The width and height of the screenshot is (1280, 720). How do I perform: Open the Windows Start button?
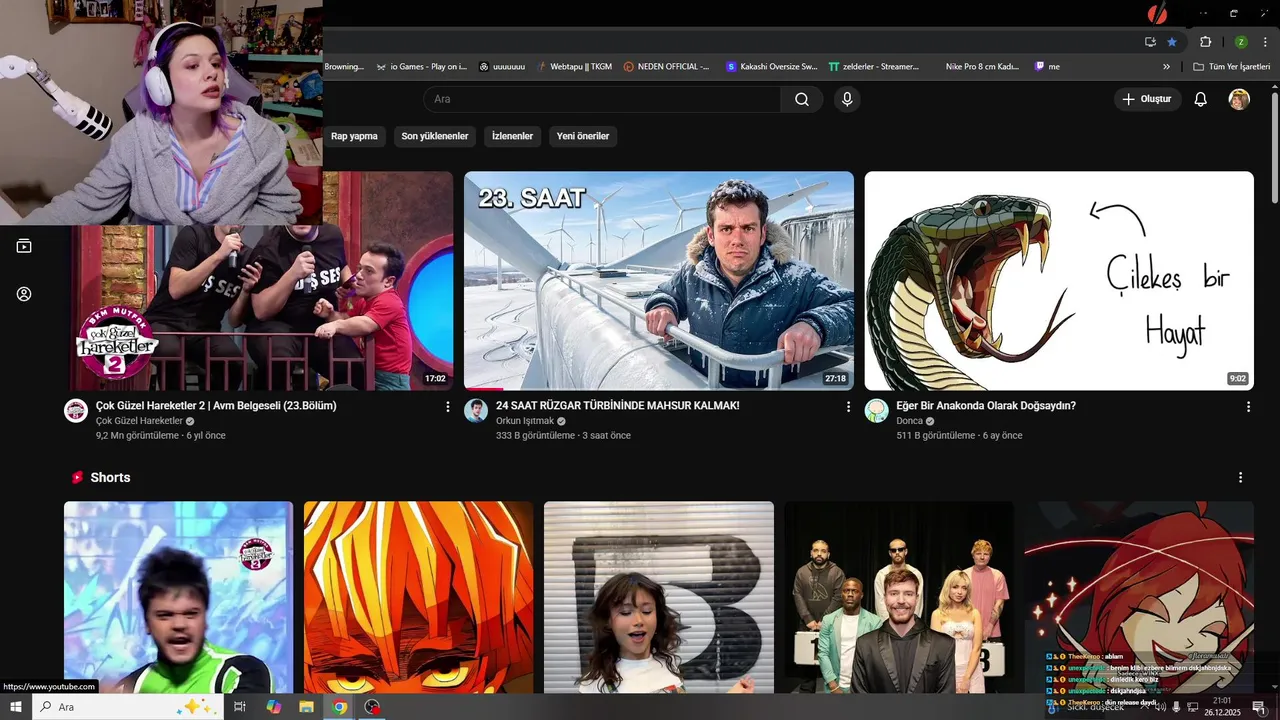16,707
